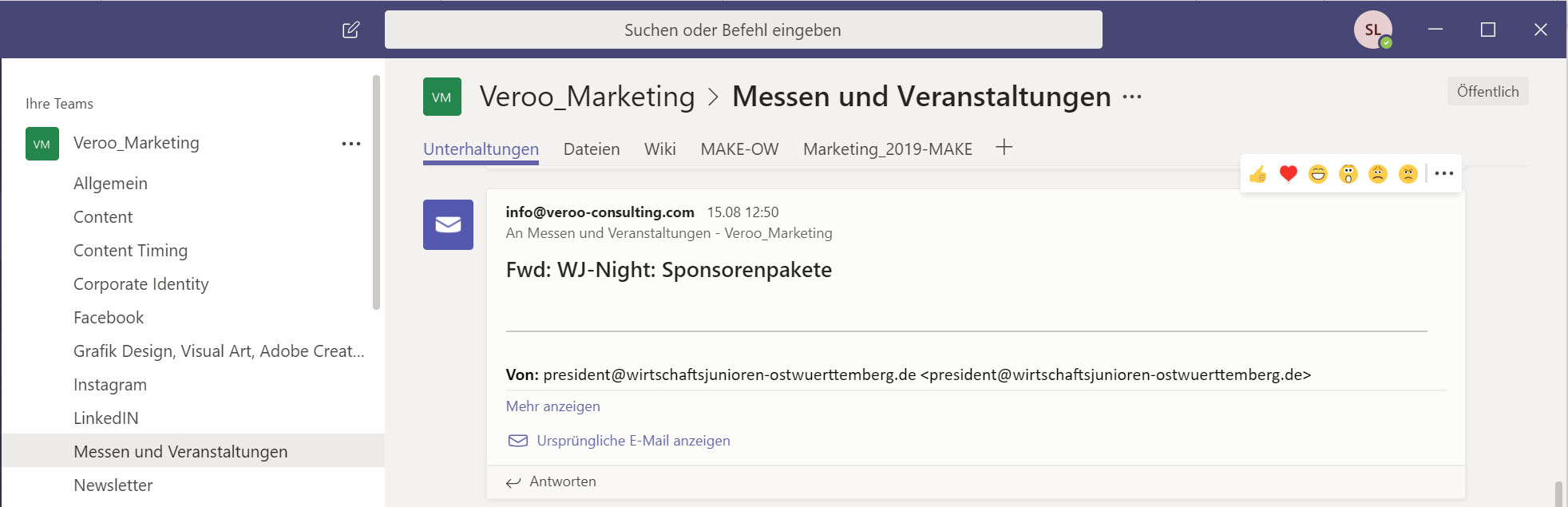Screen dimensions: 1568x507
Task: Add a new tab with plus icon
Action: [x=1004, y=147]
